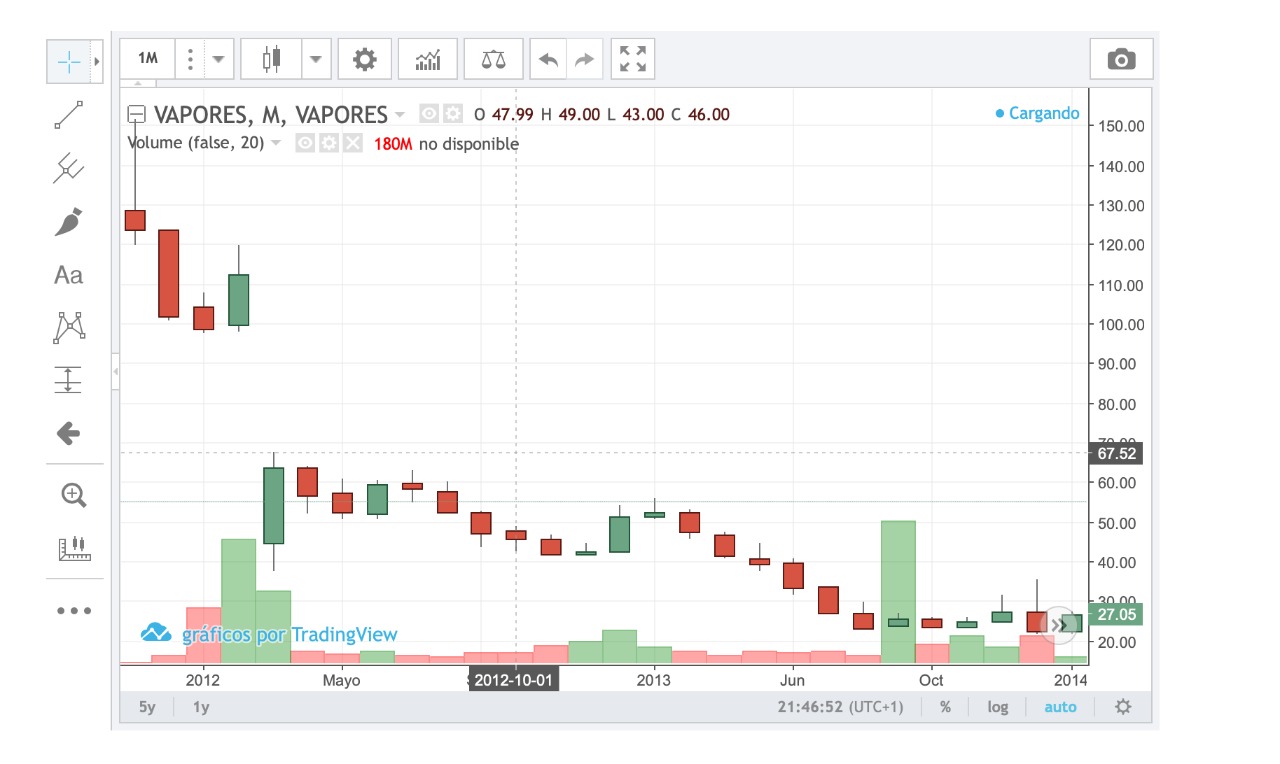Toggle log scale mode

[x=998, y=707]
